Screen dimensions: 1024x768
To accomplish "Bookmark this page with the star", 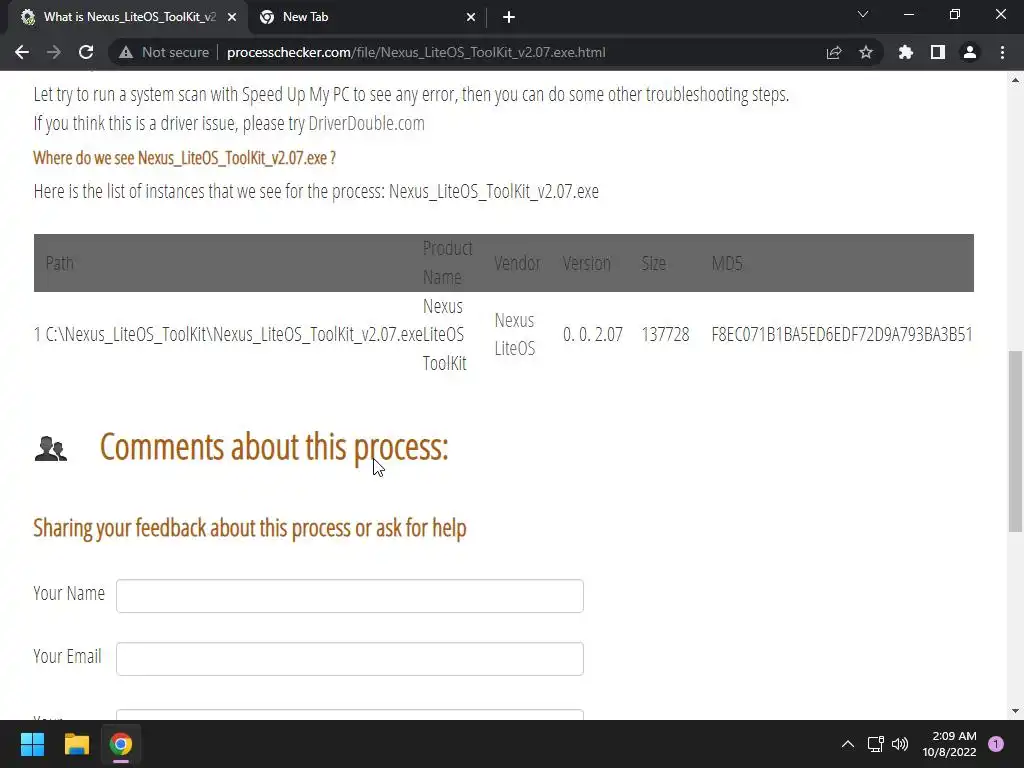I will [x=866, y=52].
